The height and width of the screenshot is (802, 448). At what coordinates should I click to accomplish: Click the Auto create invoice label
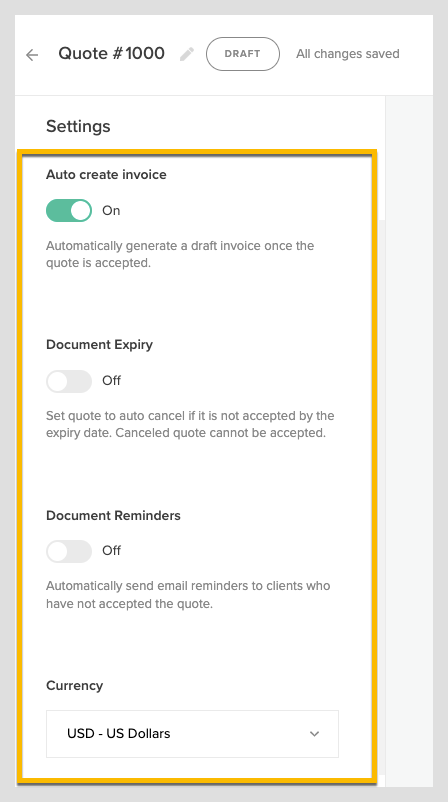106,174
